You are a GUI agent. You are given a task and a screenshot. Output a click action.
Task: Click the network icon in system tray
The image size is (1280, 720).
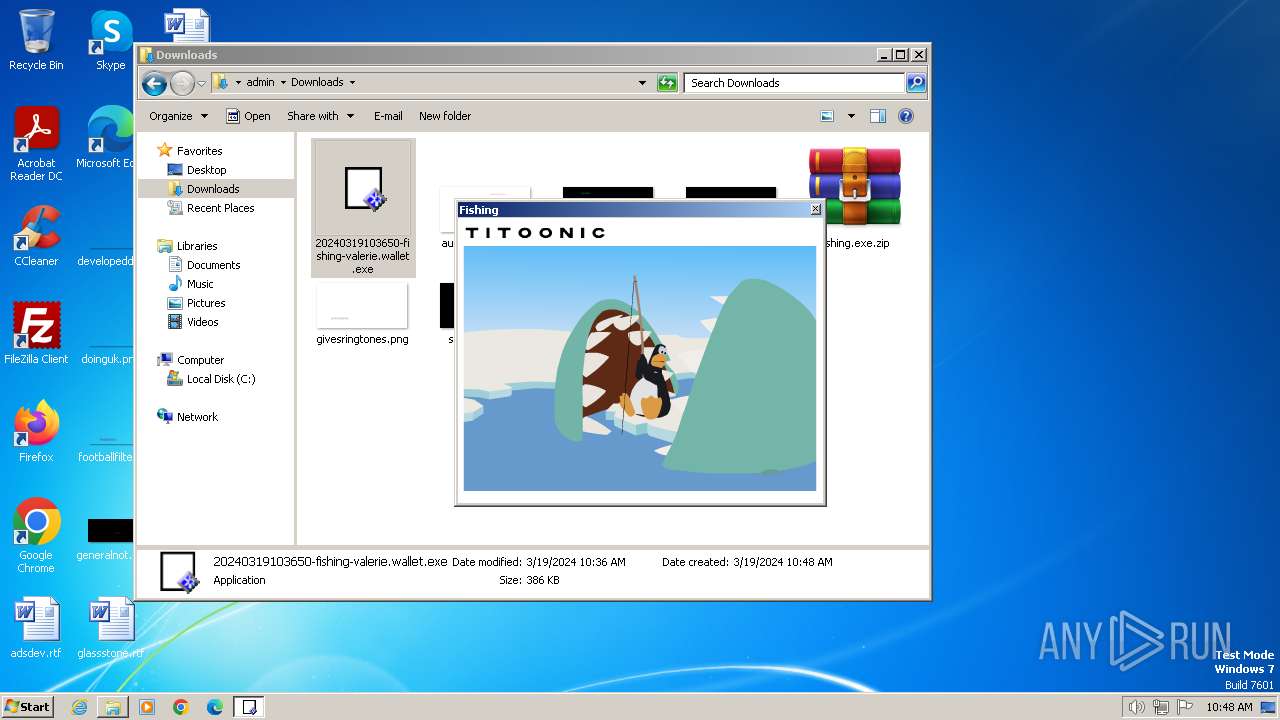click(x=1160, y=707)
